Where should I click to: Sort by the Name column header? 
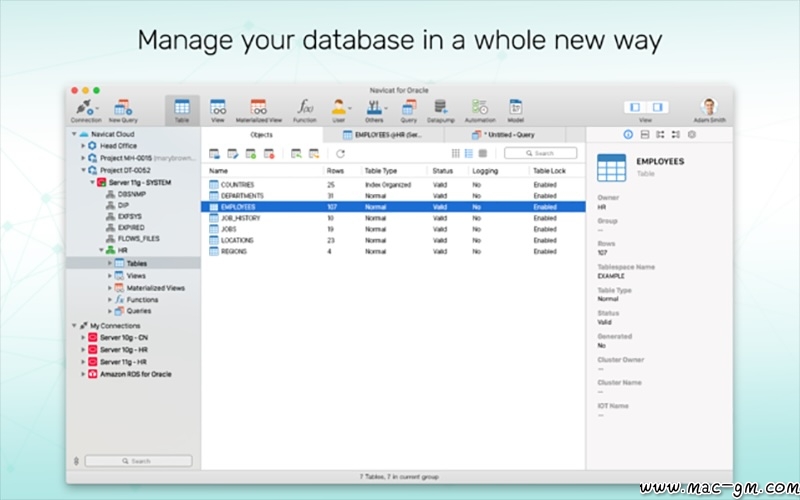[x=263, y=171]
